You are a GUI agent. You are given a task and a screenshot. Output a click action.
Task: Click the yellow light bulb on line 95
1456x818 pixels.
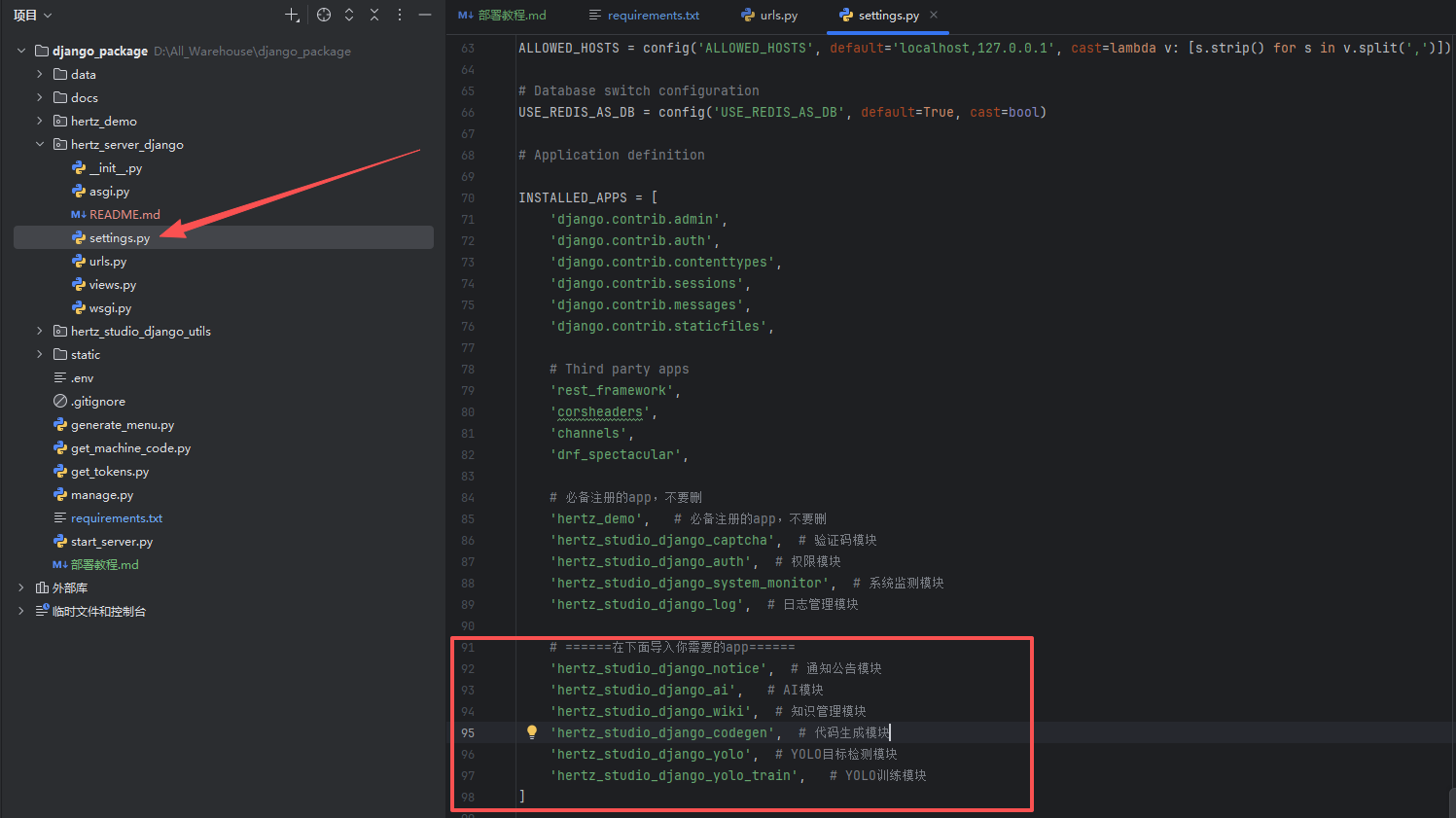[532, 732]
